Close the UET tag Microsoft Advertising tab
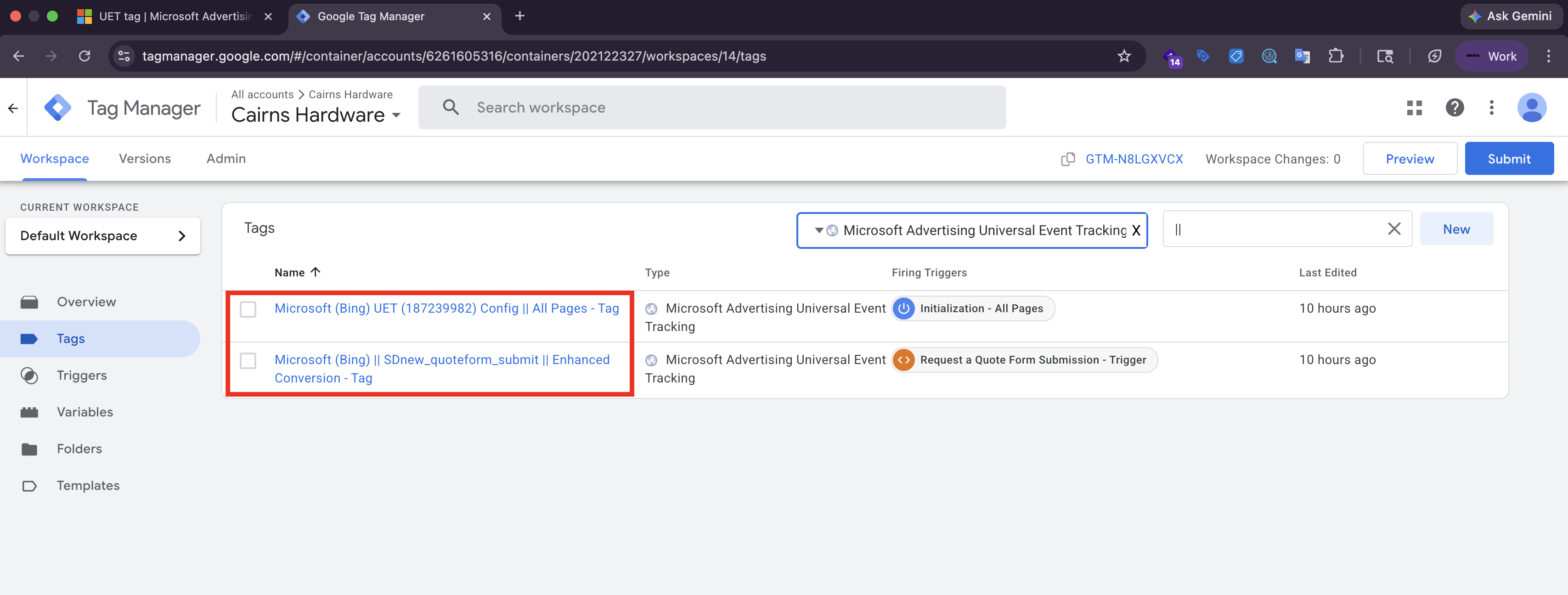The height and width of the screenshot is (595, 1568). 268,17
